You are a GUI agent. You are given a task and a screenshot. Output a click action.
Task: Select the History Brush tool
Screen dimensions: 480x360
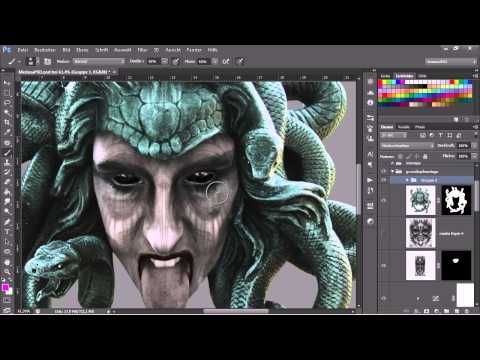pos(7,172)
